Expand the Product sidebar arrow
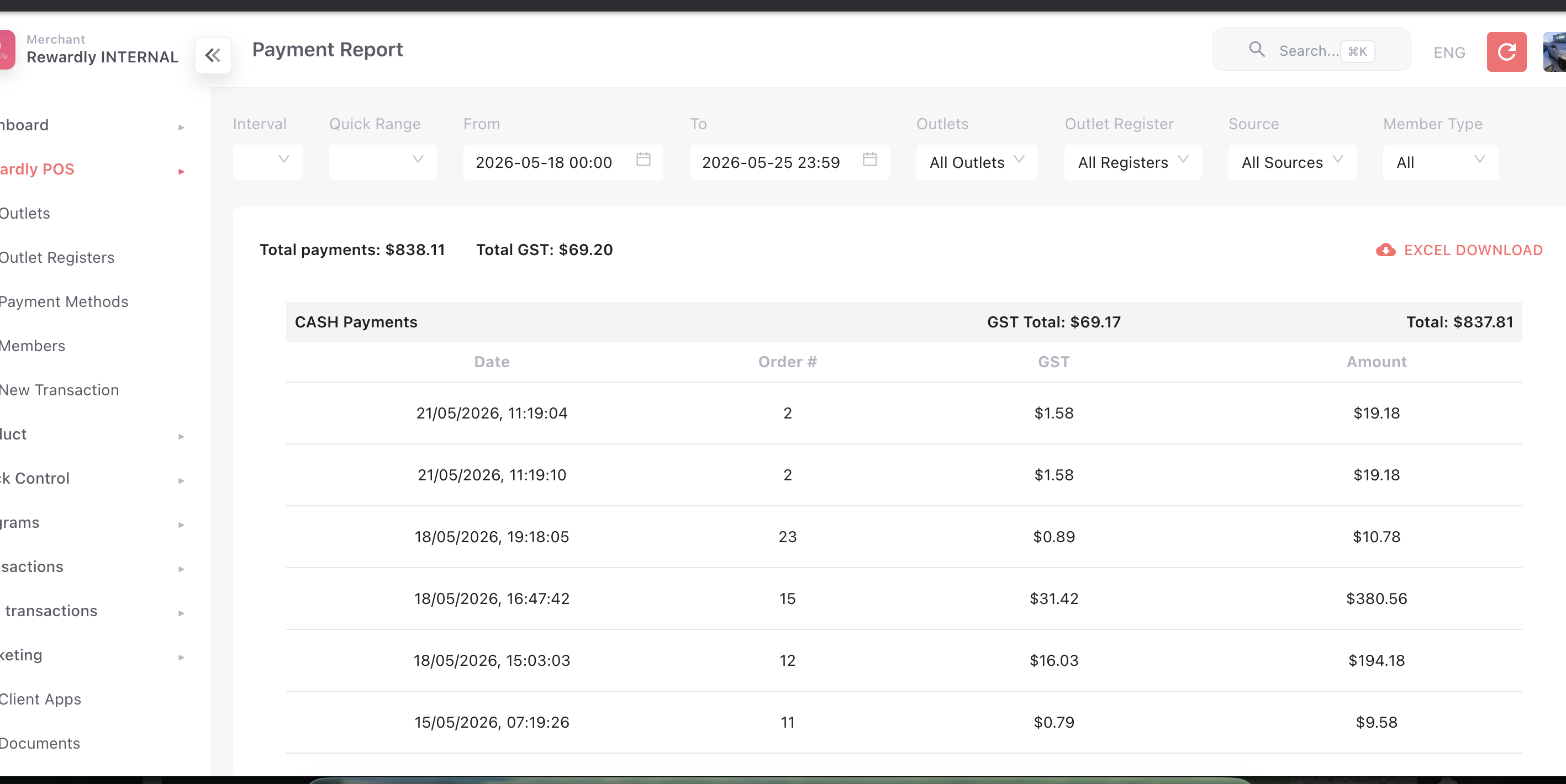Image resolution: width=1566 pixels, height=784 pixels. [181, 436]
